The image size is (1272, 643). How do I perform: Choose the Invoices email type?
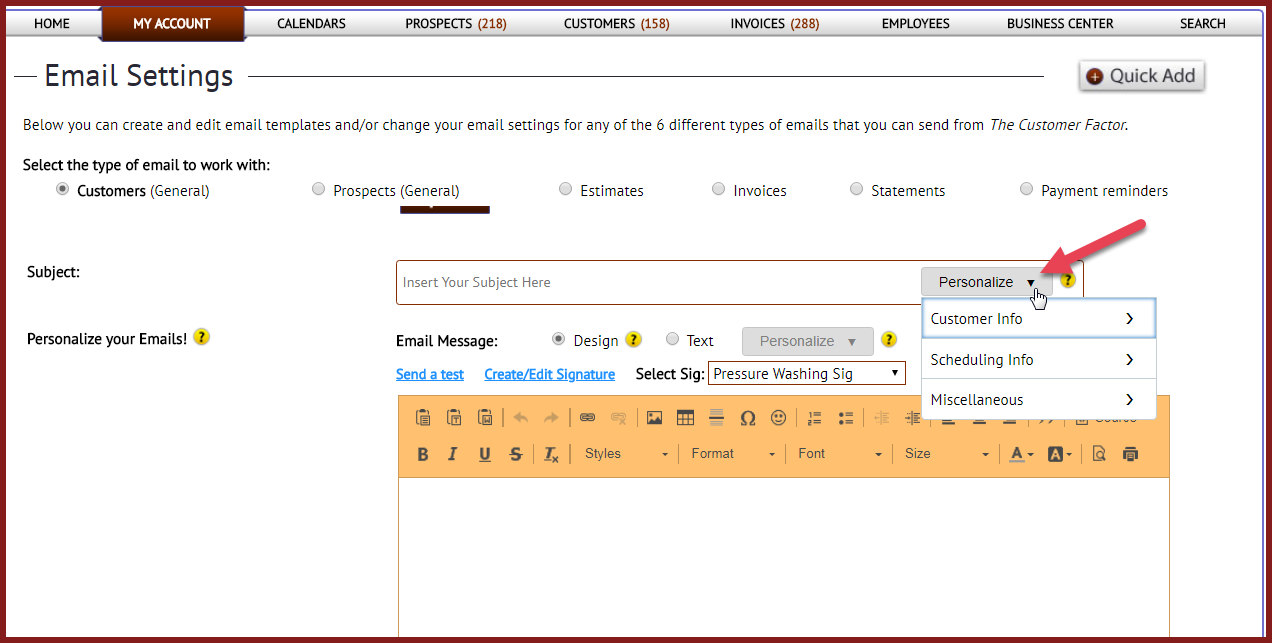click(719, 189)
